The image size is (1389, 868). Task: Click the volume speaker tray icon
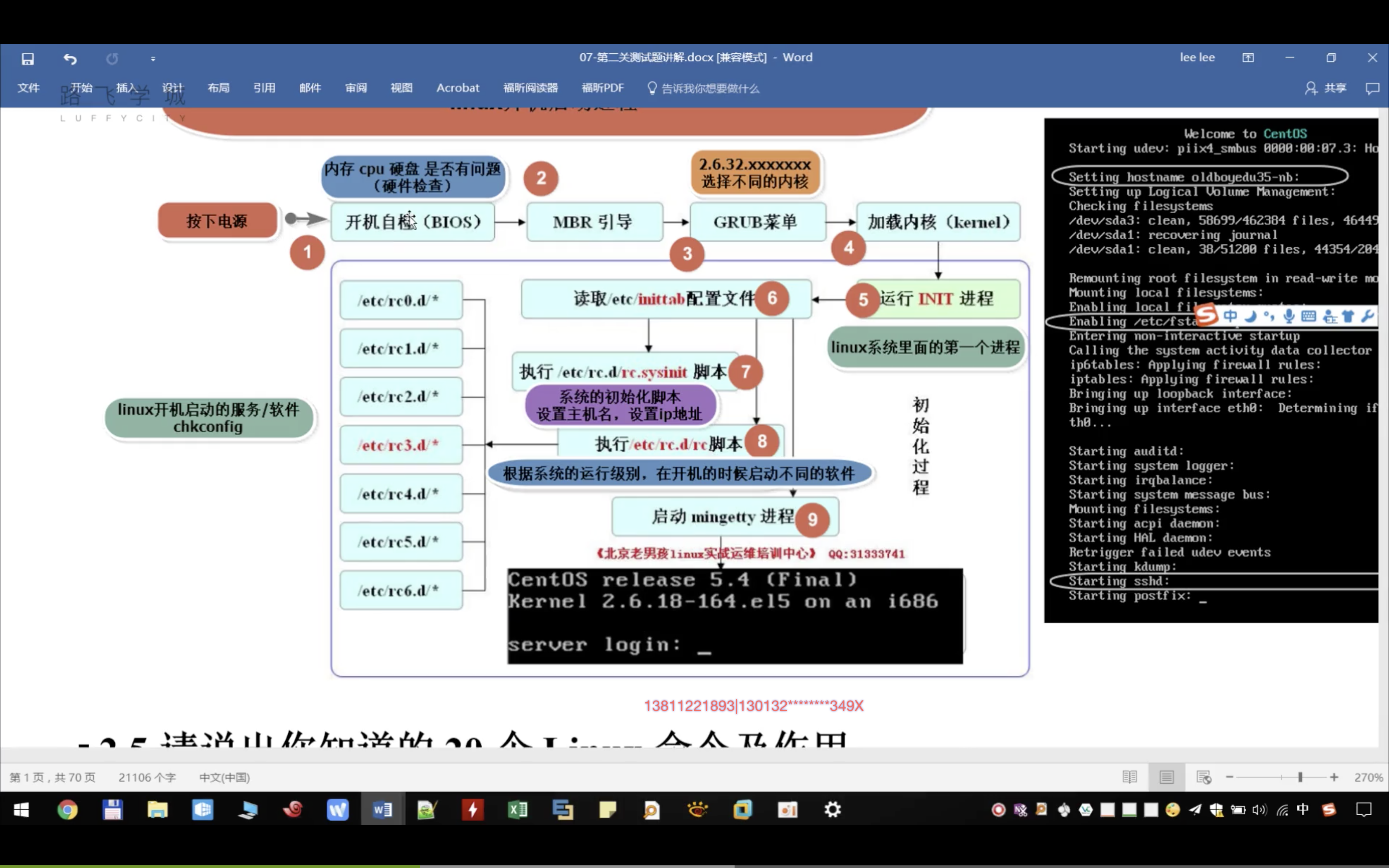[x=1259, y=809]
